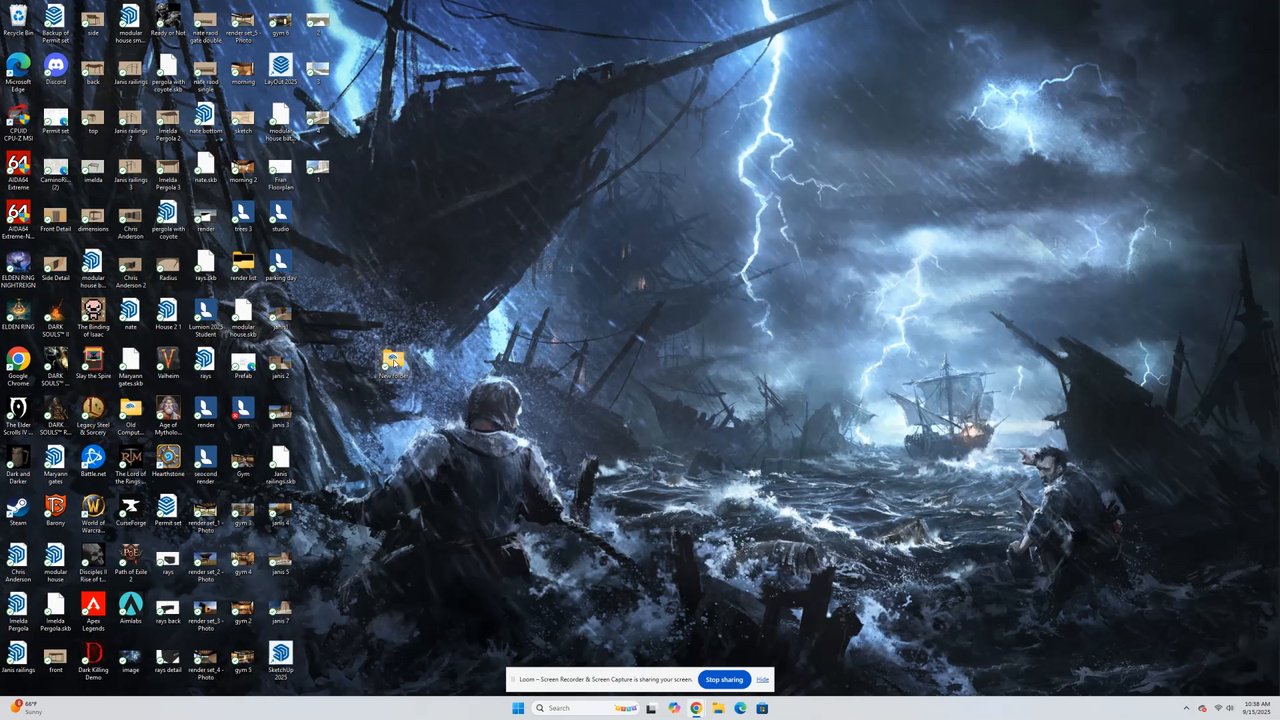The width and height of the screenshot is (1280, 720).
Task: Open the Recycle Bin desktop icon
Action: click(18, 20)
